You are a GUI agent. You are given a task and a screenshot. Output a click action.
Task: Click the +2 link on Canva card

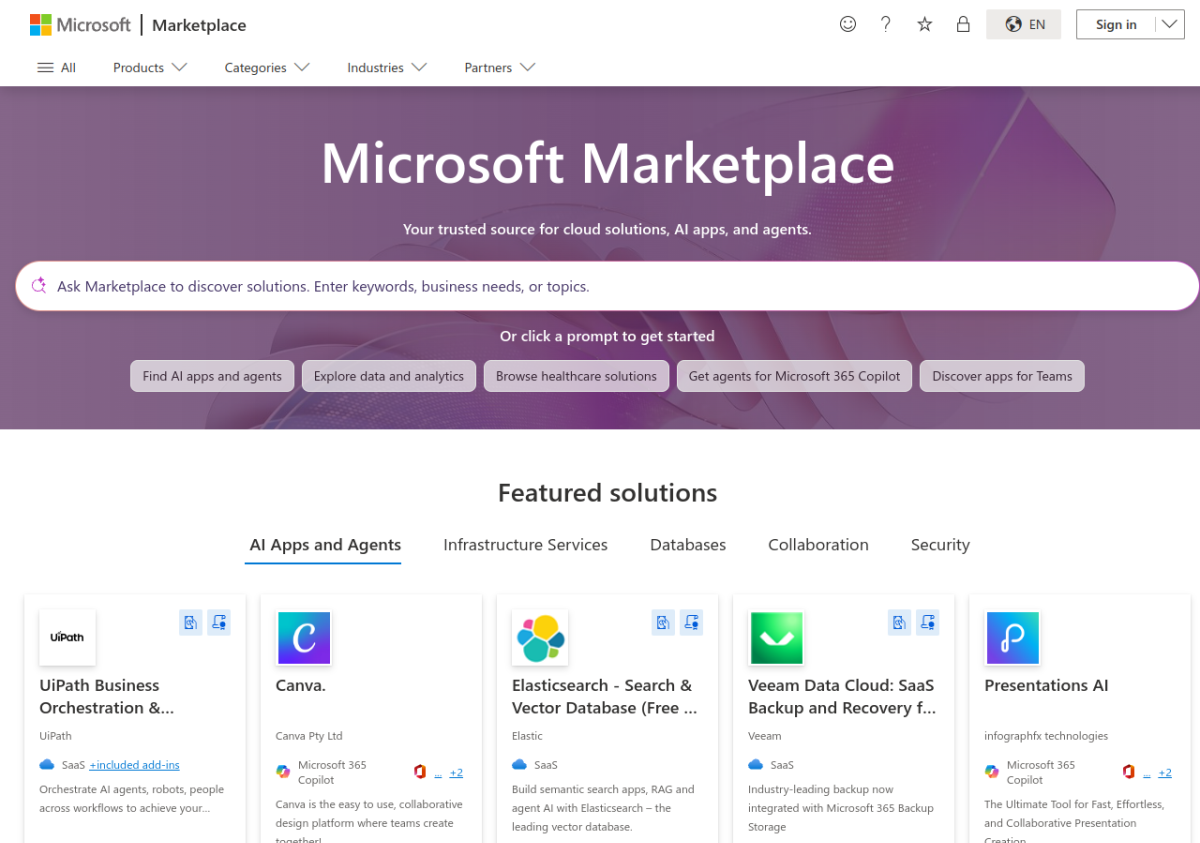(x=456, y=773)
